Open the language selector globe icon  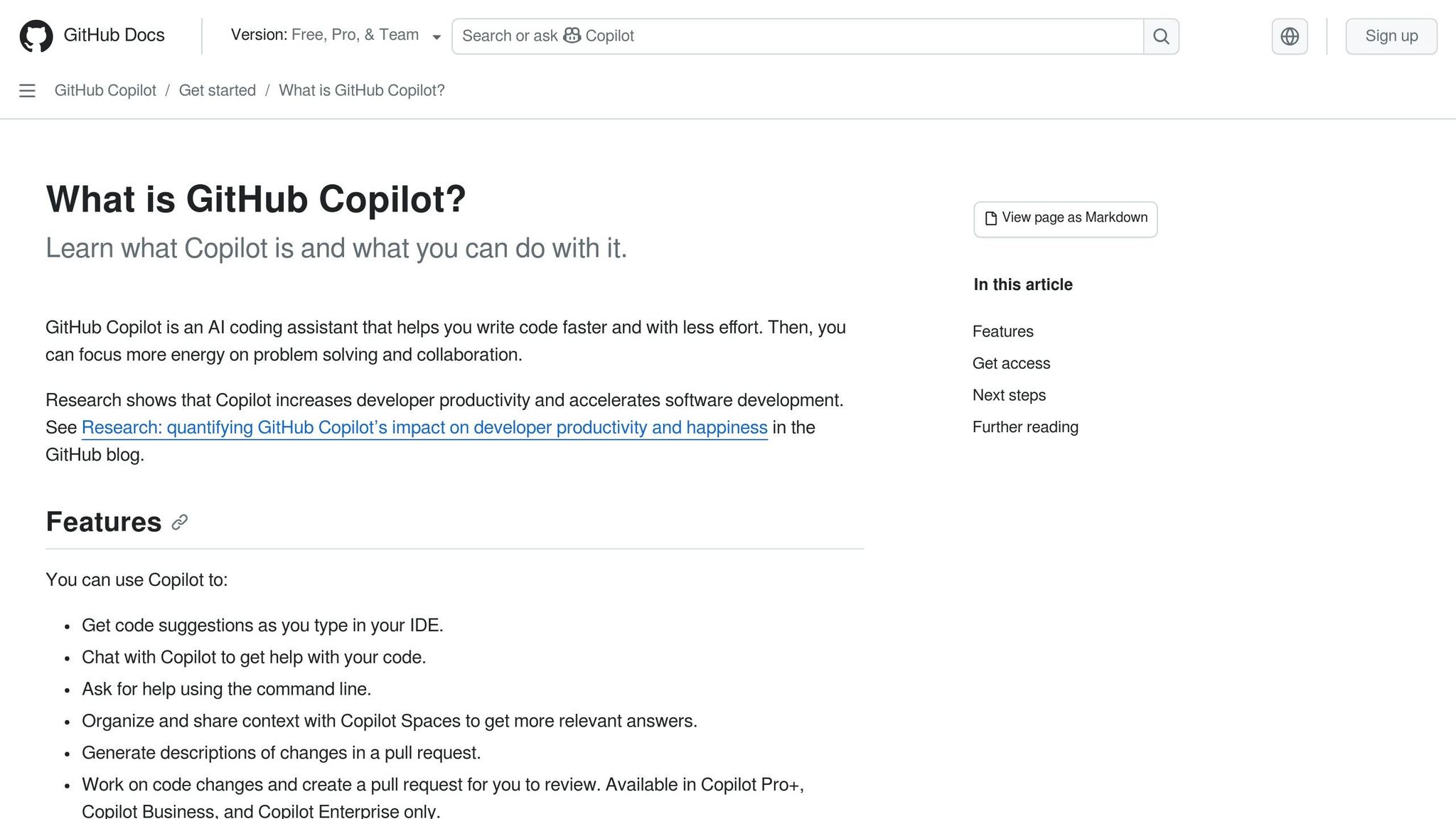click(1289, 36)
